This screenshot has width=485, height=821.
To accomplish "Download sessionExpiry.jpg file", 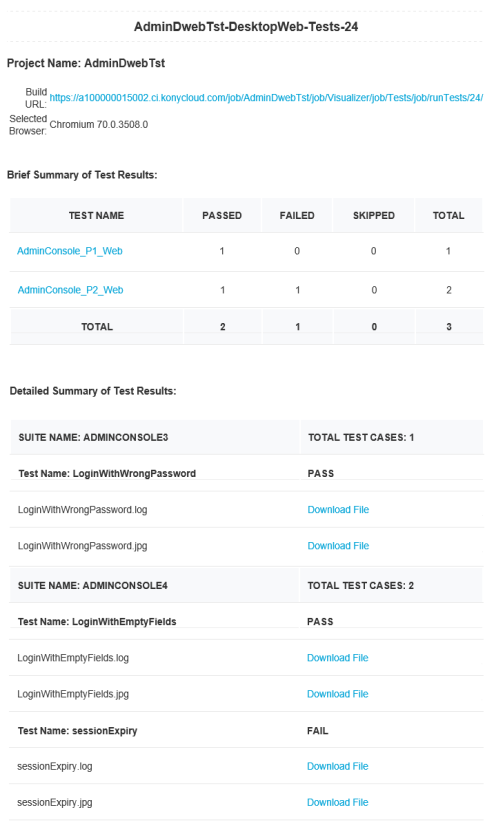I will pyautogui.click(x=337, y=802).
